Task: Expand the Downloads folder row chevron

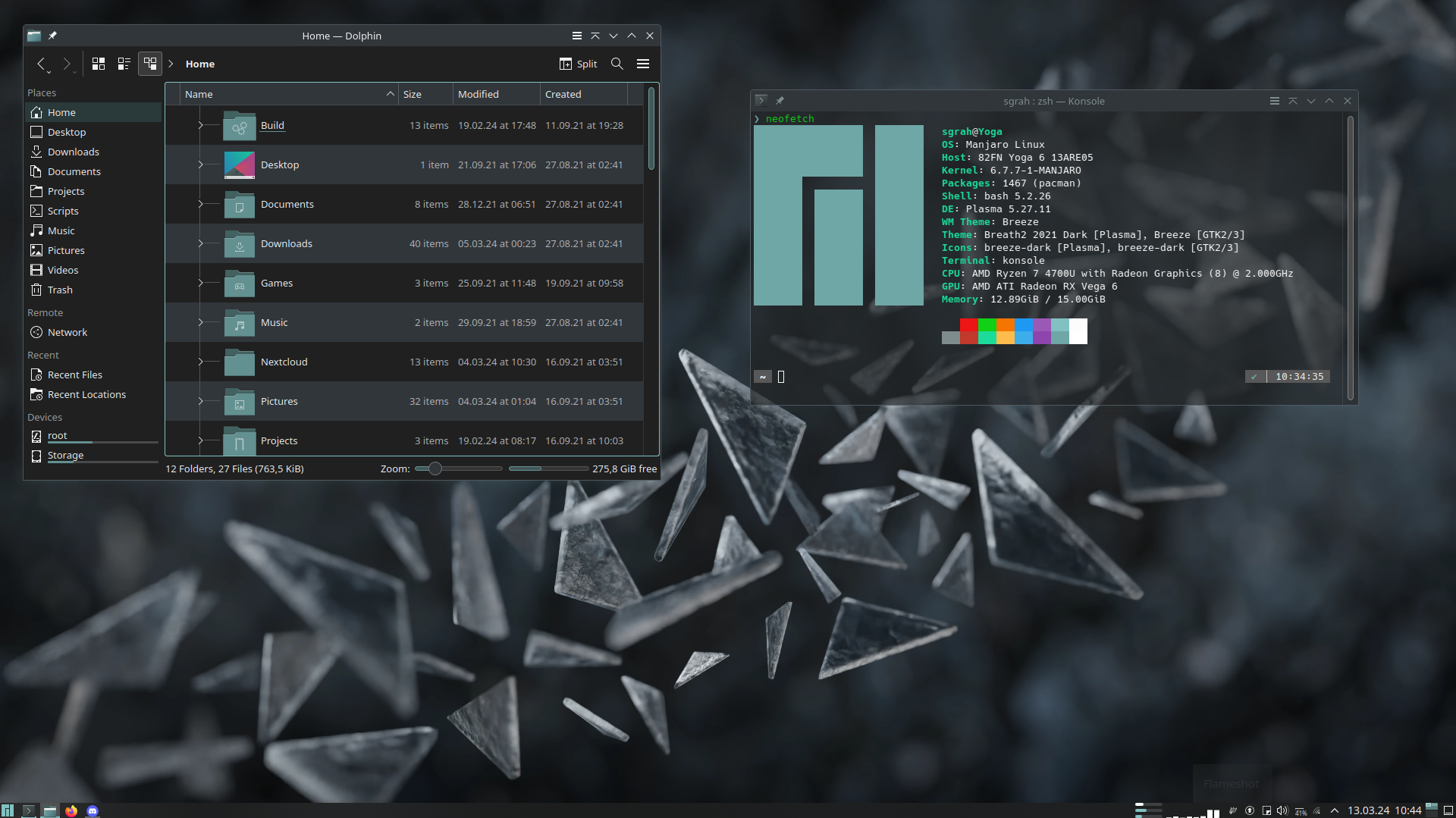Action: click(x=199, y=243)
